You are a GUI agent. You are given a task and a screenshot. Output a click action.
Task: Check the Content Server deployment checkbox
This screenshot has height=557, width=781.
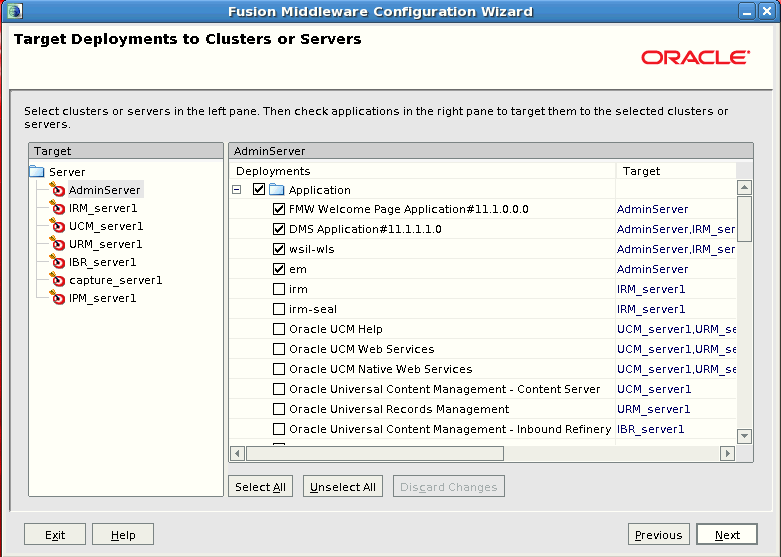coord(279,389)
